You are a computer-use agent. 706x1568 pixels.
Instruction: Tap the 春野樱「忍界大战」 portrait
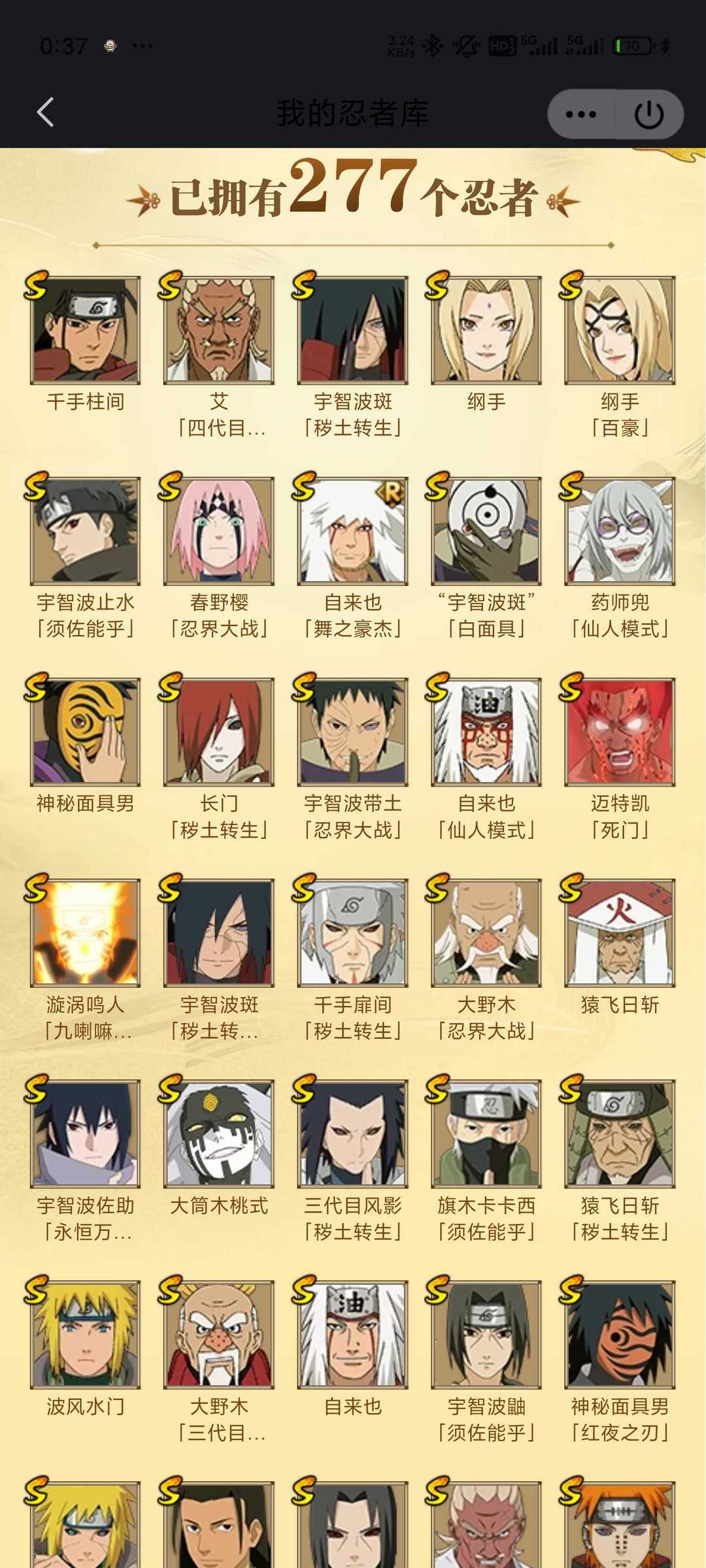click(219, 531)
